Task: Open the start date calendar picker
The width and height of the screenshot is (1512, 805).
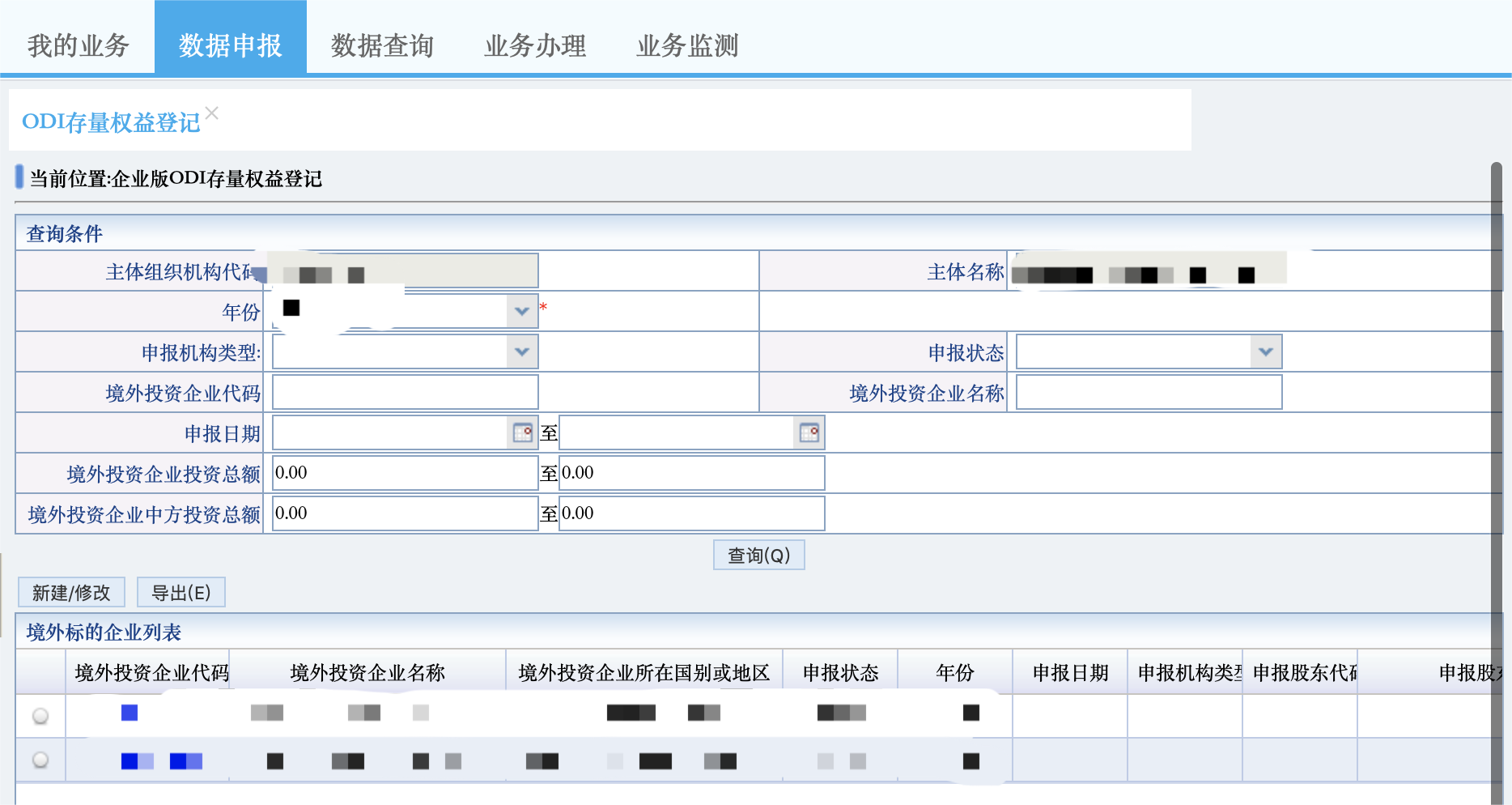Action: (523, 432)
